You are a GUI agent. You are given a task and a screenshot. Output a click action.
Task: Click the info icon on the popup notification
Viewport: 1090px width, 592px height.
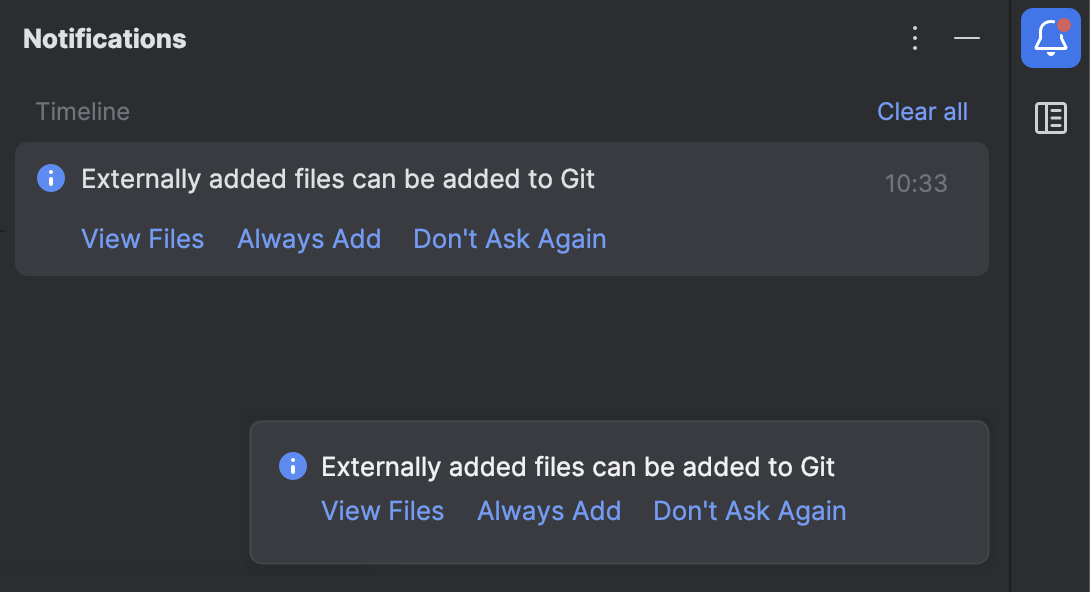coord(292,466)
